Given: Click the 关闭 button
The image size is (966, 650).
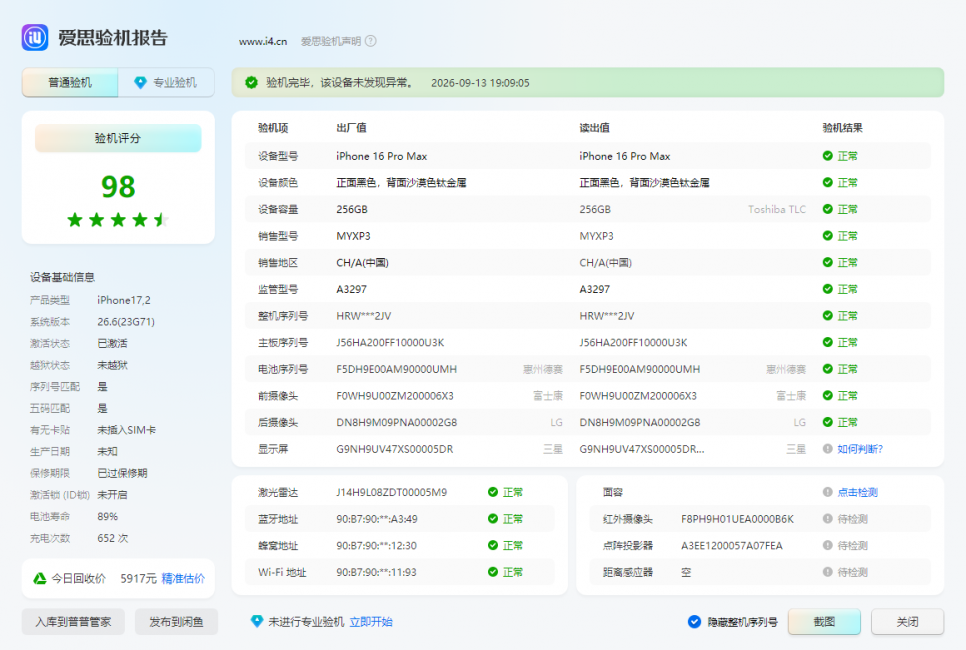Looking at the screenshot, I should [x=907, y=622].
